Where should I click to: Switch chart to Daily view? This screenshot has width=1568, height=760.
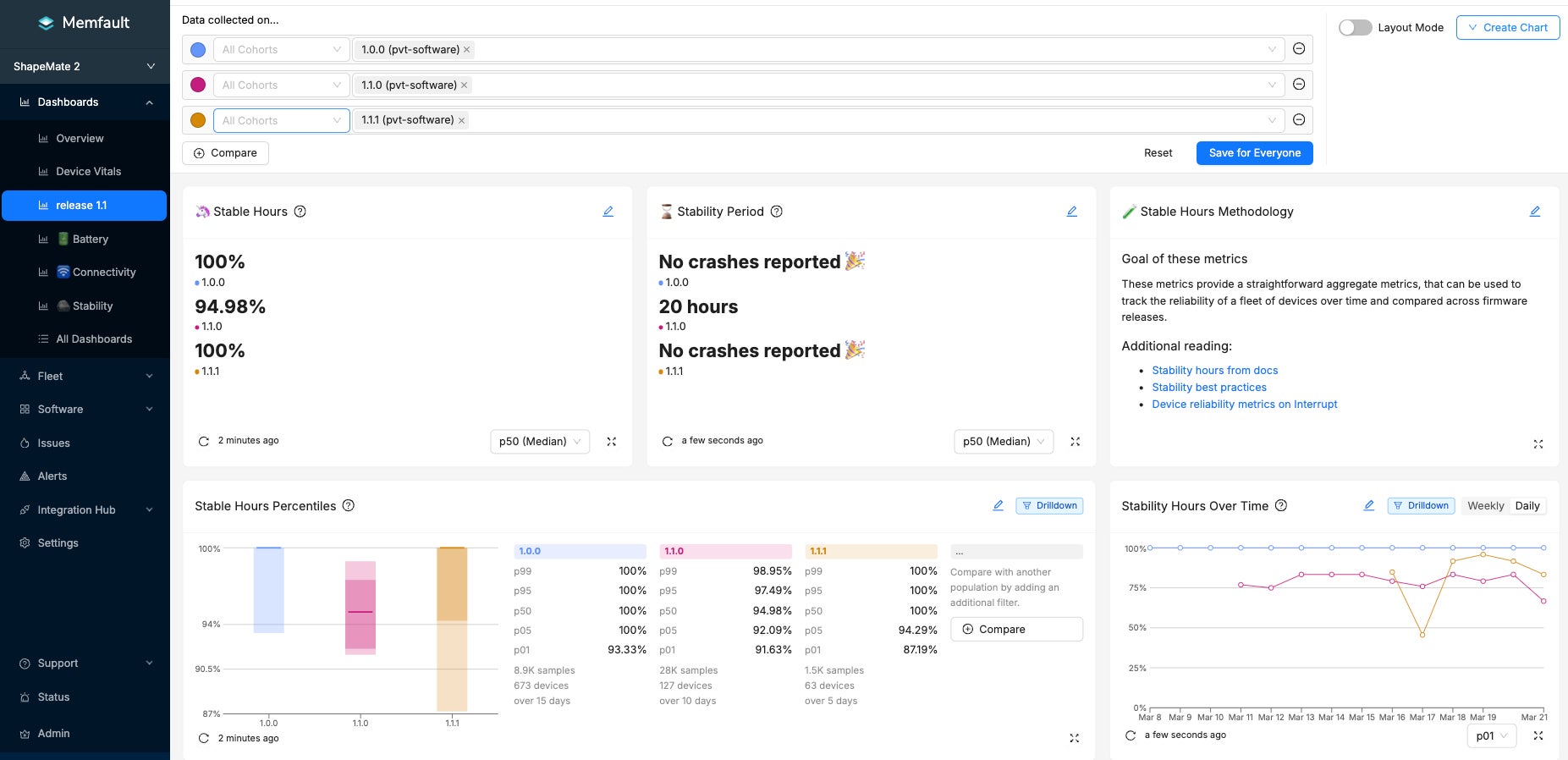(1527, 506)
